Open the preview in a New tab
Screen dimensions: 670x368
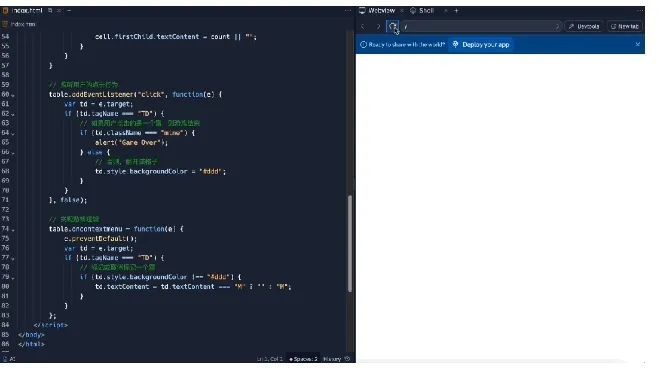click(625, 26)
